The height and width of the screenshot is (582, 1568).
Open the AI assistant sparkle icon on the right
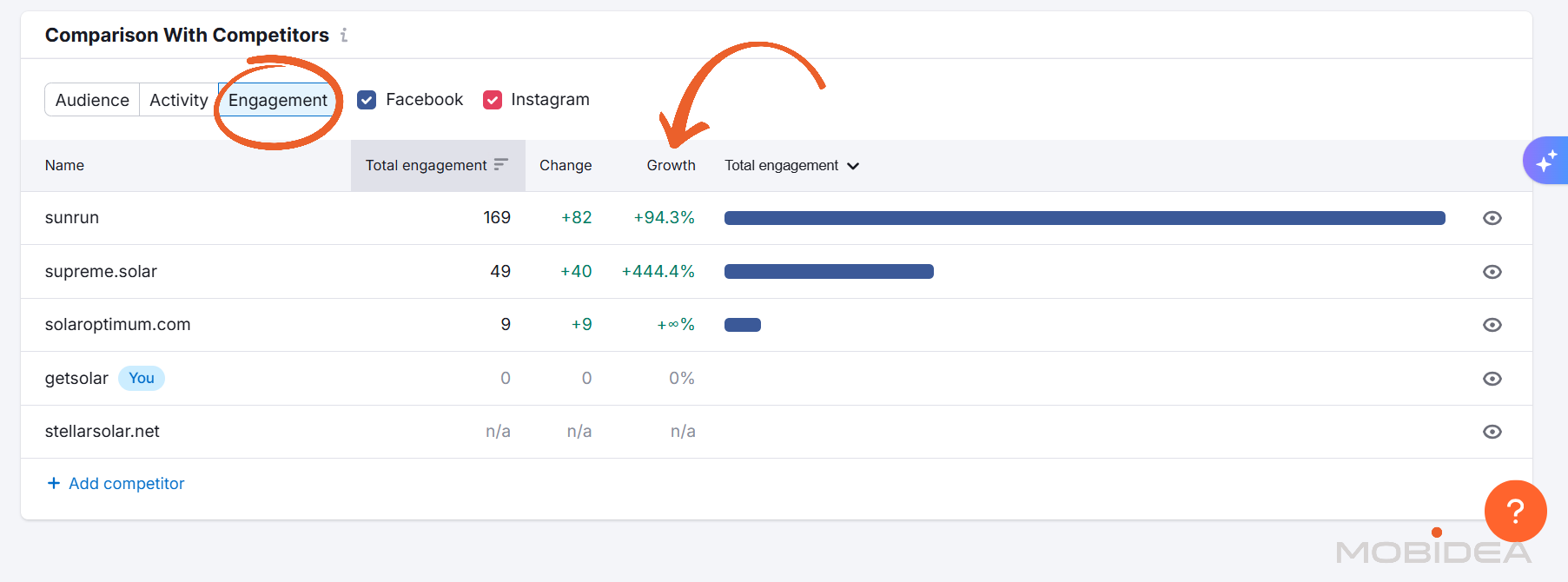click(1548, 160)
